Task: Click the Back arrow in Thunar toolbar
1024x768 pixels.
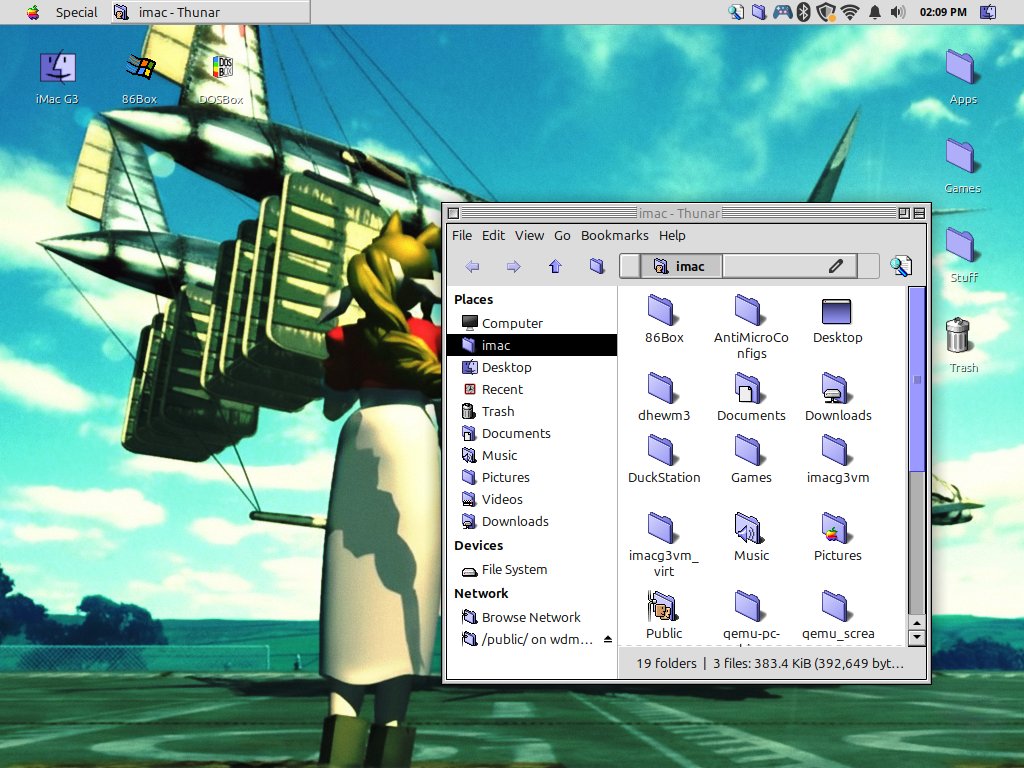Action: coord(472,266)
